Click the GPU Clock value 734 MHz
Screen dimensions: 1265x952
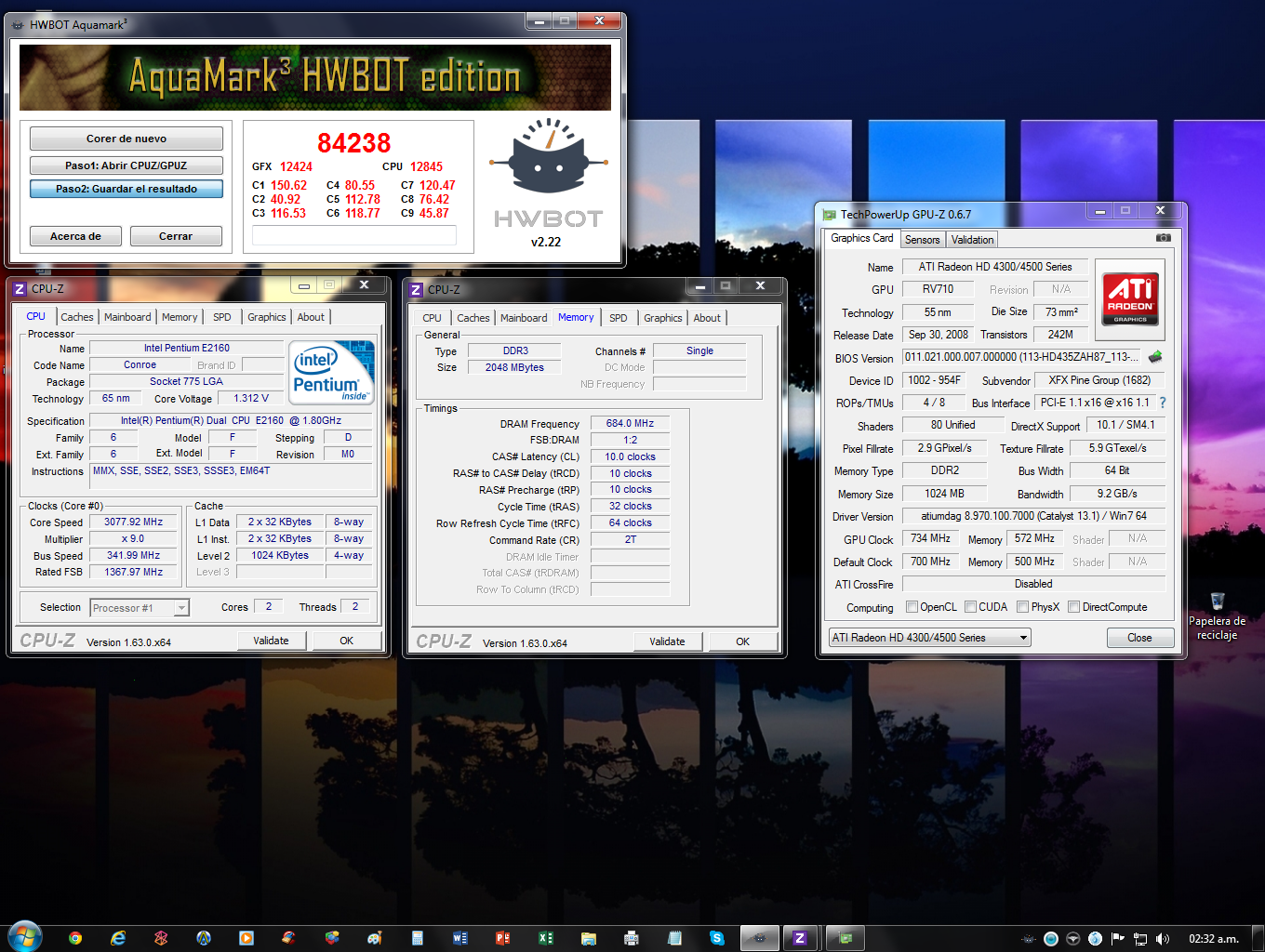tap(930, 538)
